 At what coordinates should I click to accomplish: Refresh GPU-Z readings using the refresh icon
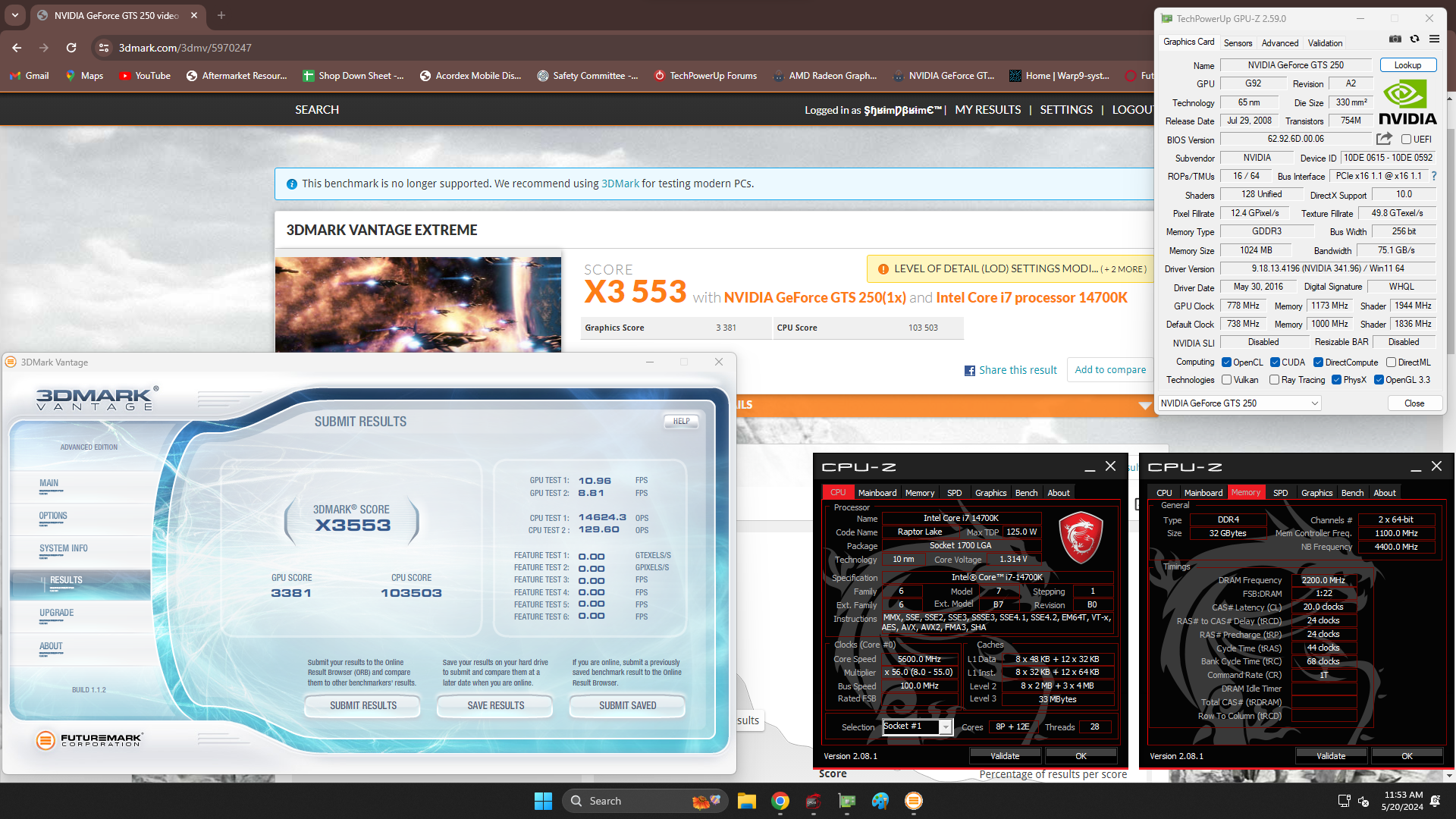click(1414, 39)
